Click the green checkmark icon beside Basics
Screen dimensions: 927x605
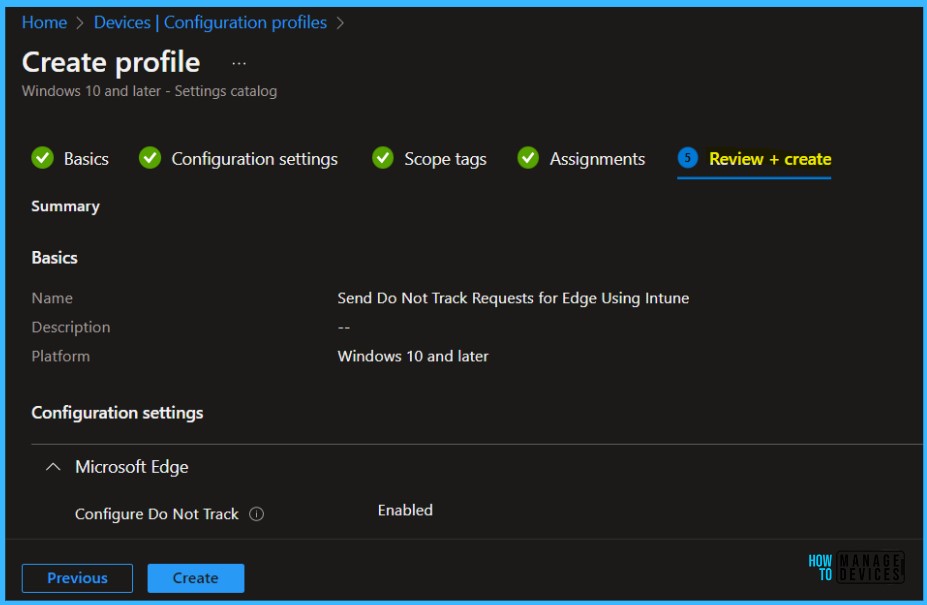click(43, 158)
